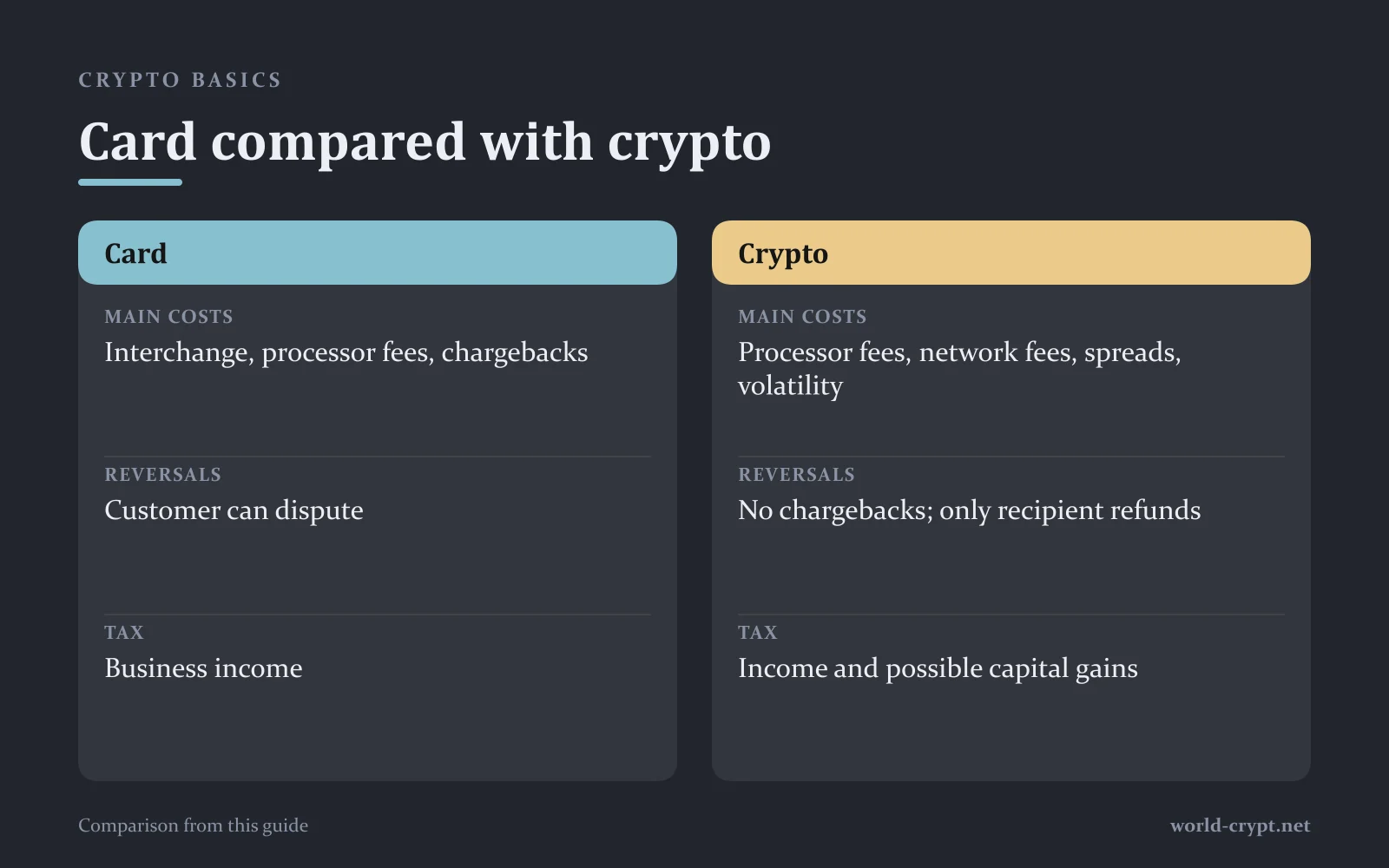Click the Crypto TAX label
1389x868 pixels.
point(758,633)
